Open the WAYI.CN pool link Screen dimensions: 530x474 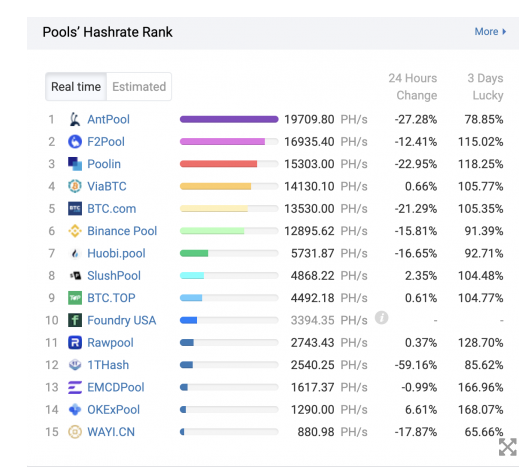(111, 432)
